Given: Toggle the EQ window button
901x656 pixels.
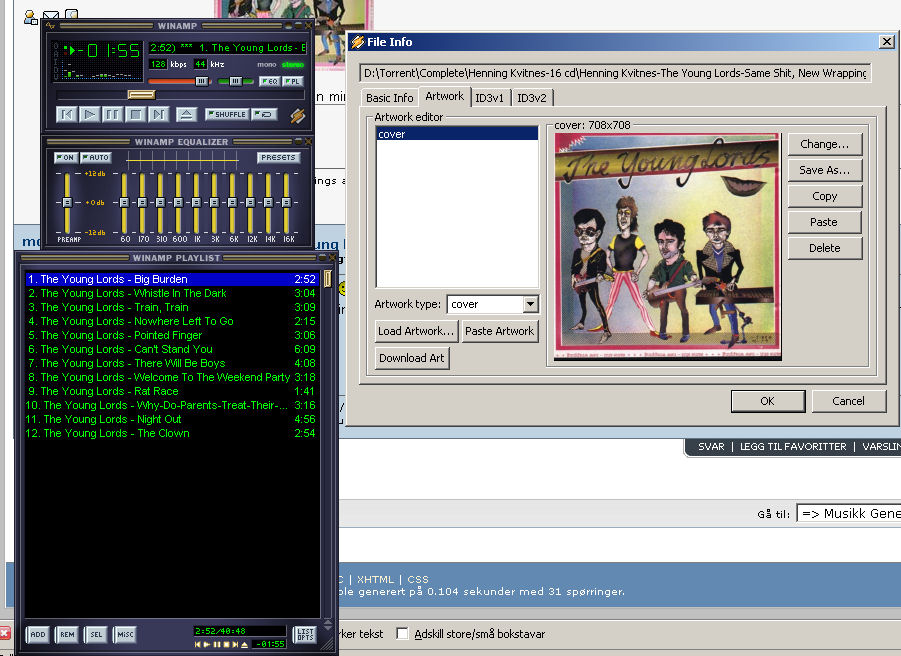Looking at the screenshot, I should click(269, 81).
